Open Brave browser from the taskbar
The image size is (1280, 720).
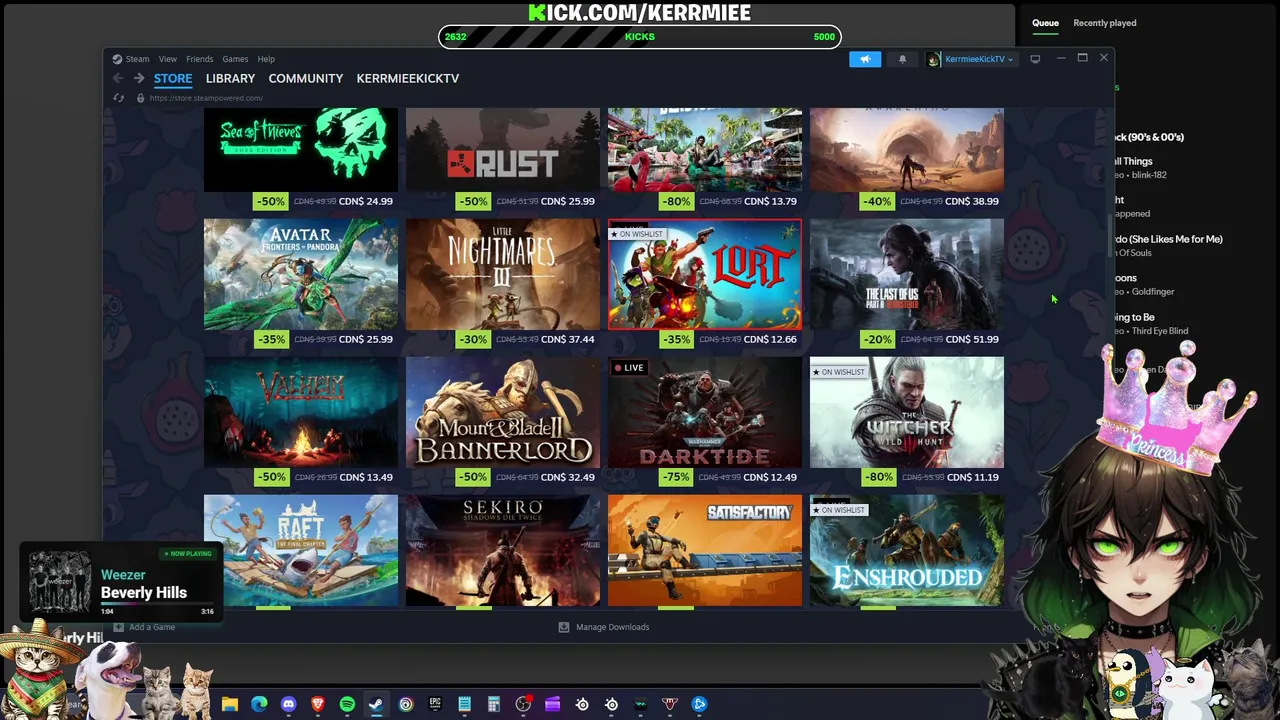pos(318,704)
